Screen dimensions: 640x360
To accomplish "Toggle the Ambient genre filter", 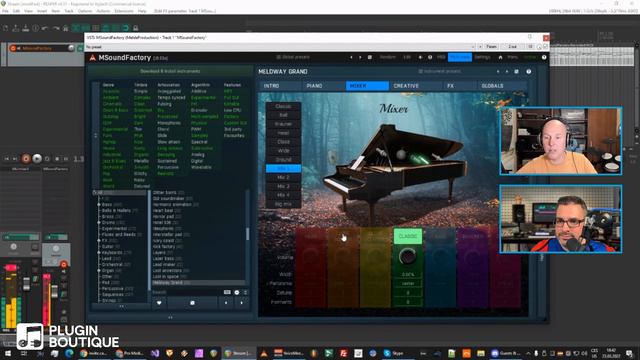I will tap(111, 98).
